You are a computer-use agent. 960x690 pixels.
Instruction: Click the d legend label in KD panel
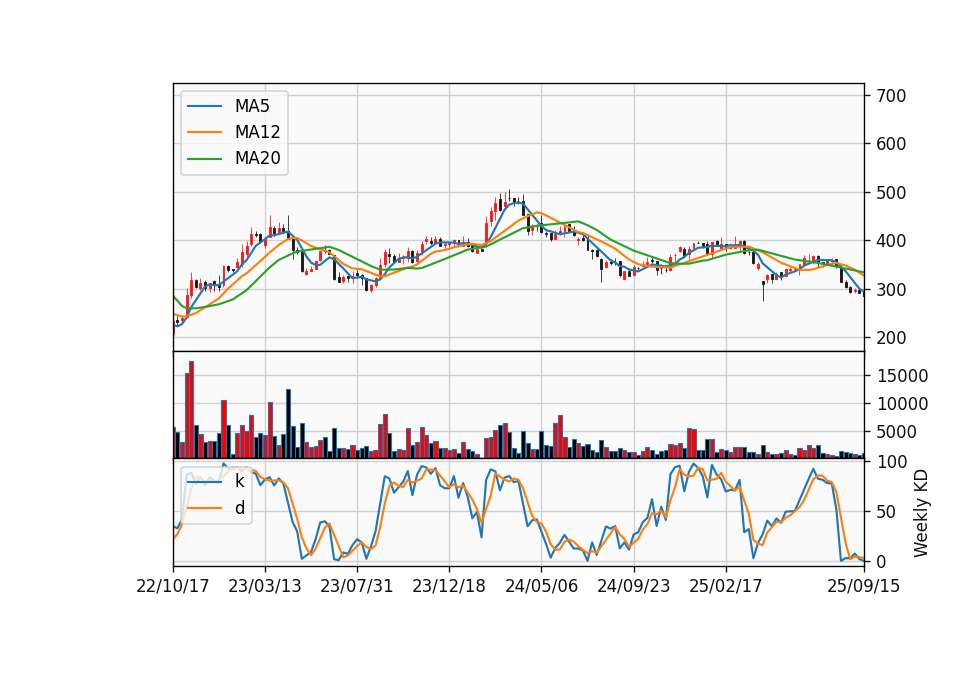tap(240, 508)
